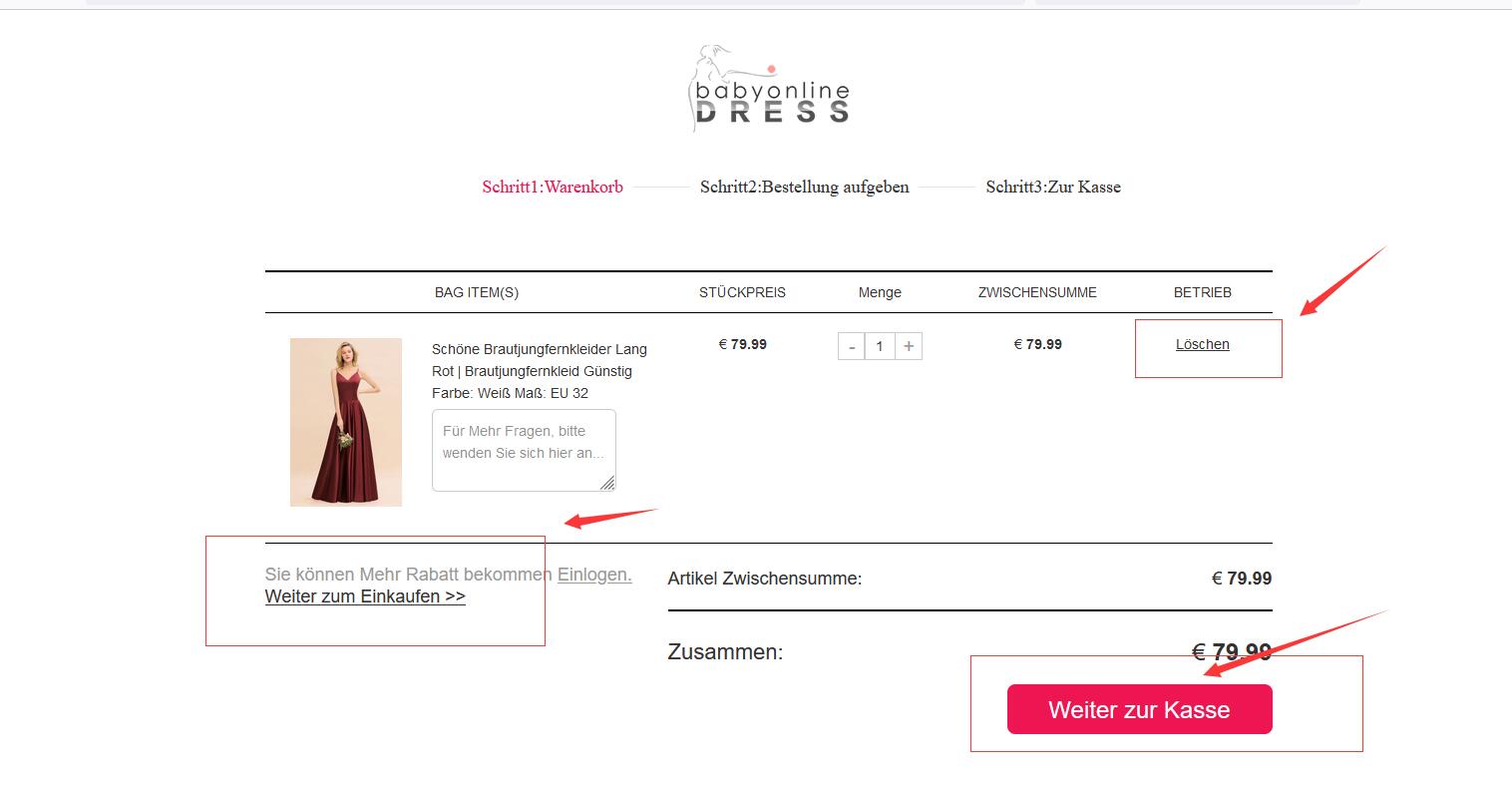Viewport: 1512px width, 786px height.
Task: Click the Farbe: Weiß Maß: EU 32 text
Action: (510, 393)
